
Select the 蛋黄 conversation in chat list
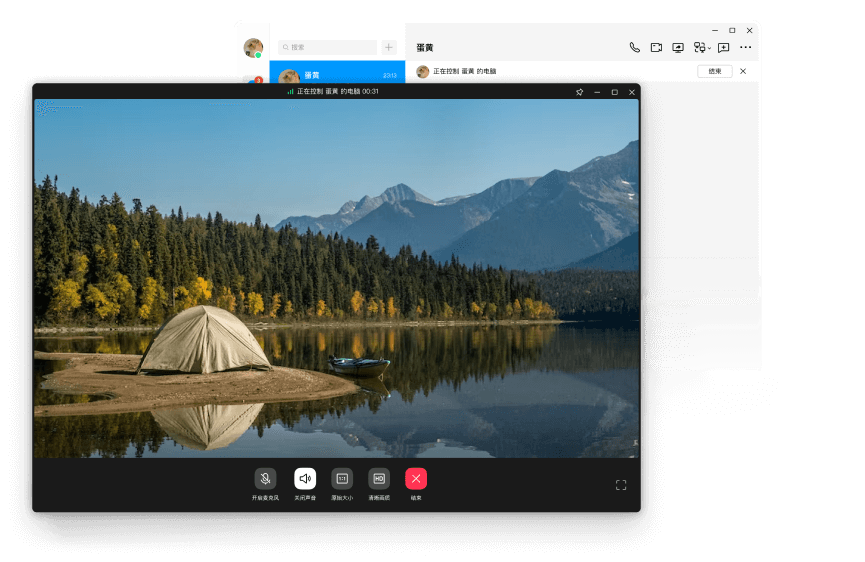click(337, 75)
